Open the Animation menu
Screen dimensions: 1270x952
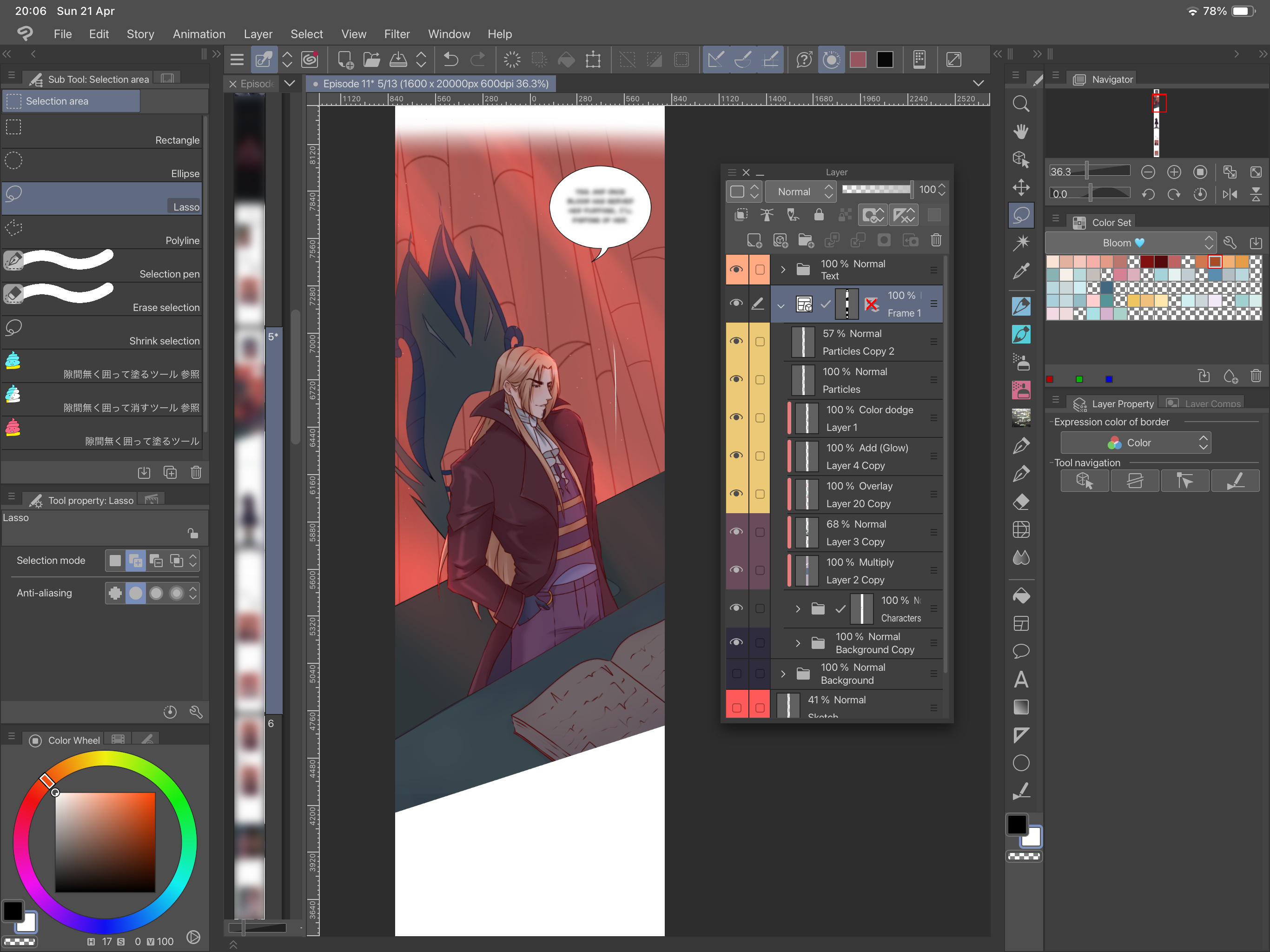click(x=198, y=34)
